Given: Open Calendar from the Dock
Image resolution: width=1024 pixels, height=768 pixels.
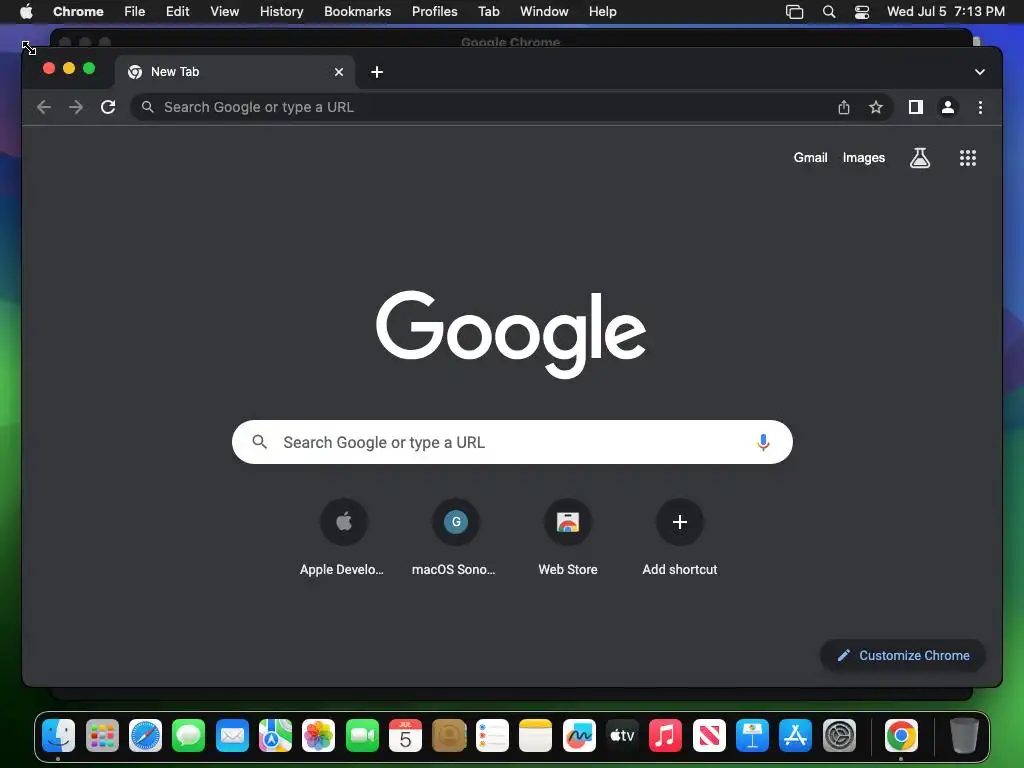Looking at the screenshot, I should (x=405, y=736).
